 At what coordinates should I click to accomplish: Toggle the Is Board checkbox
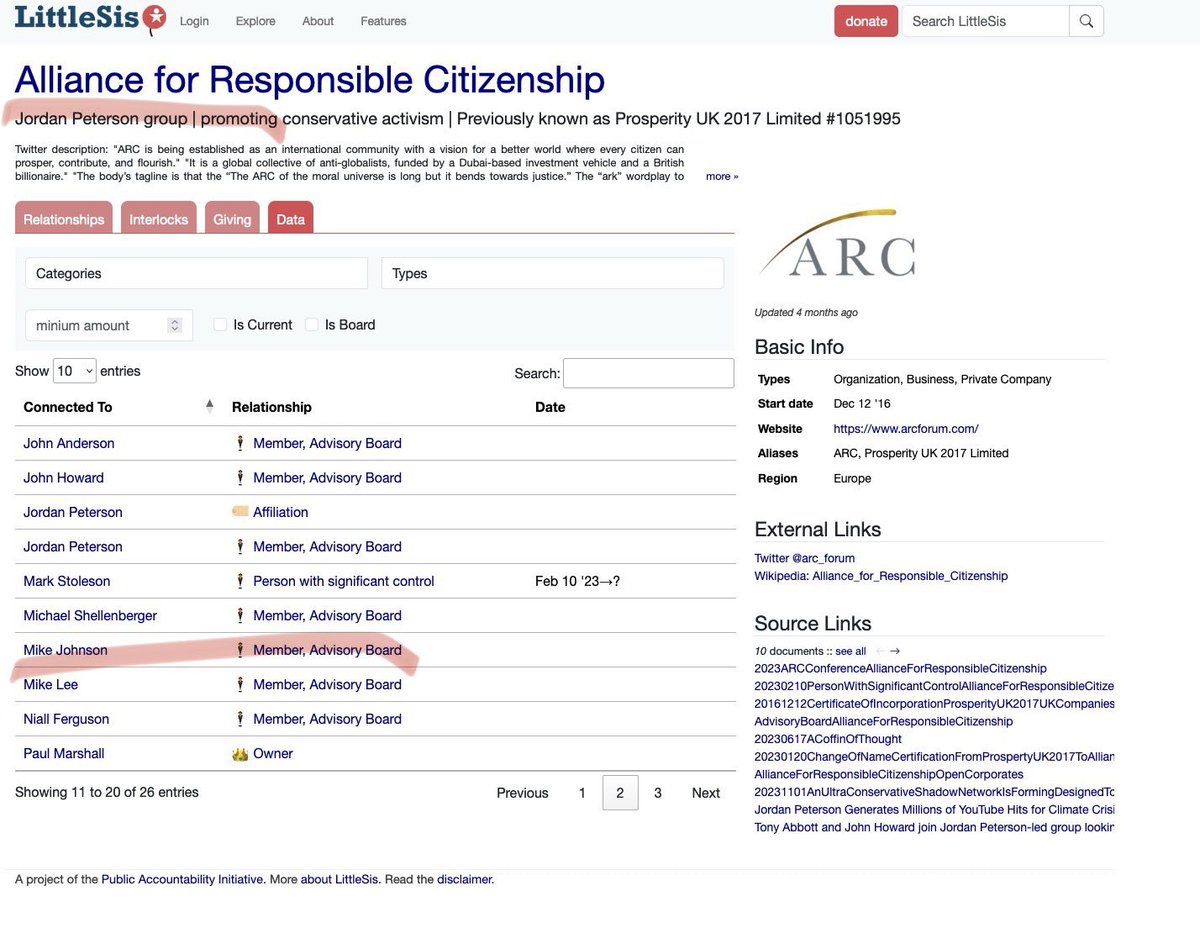coord(312,325)
